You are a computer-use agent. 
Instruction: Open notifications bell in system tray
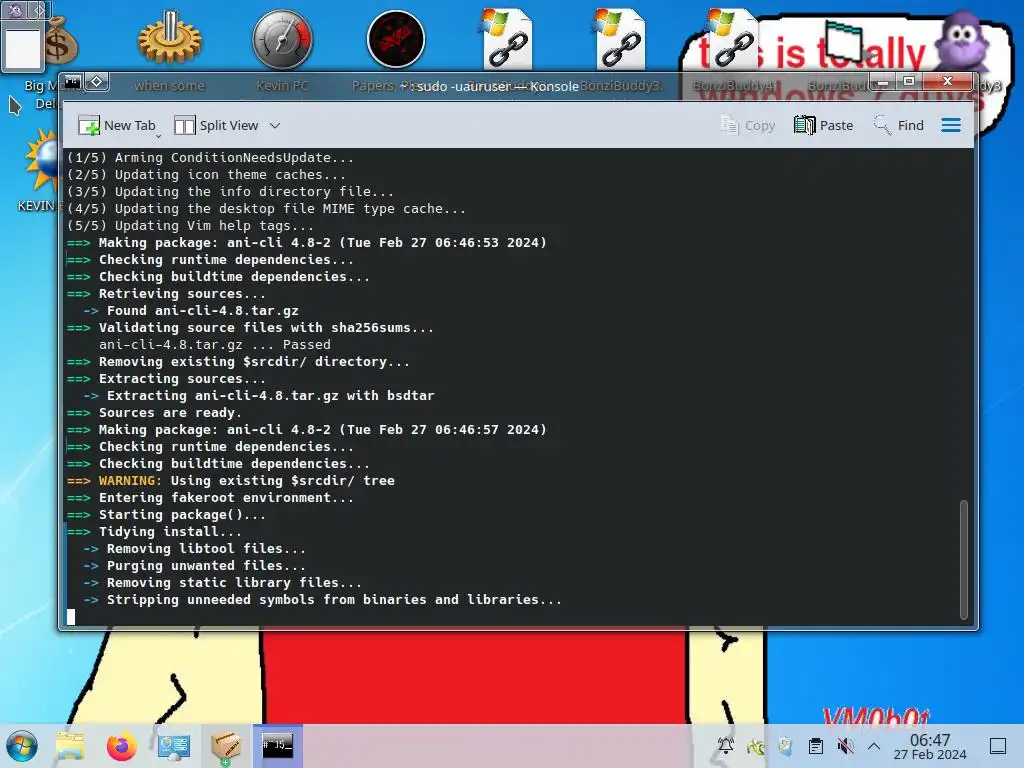726,746
